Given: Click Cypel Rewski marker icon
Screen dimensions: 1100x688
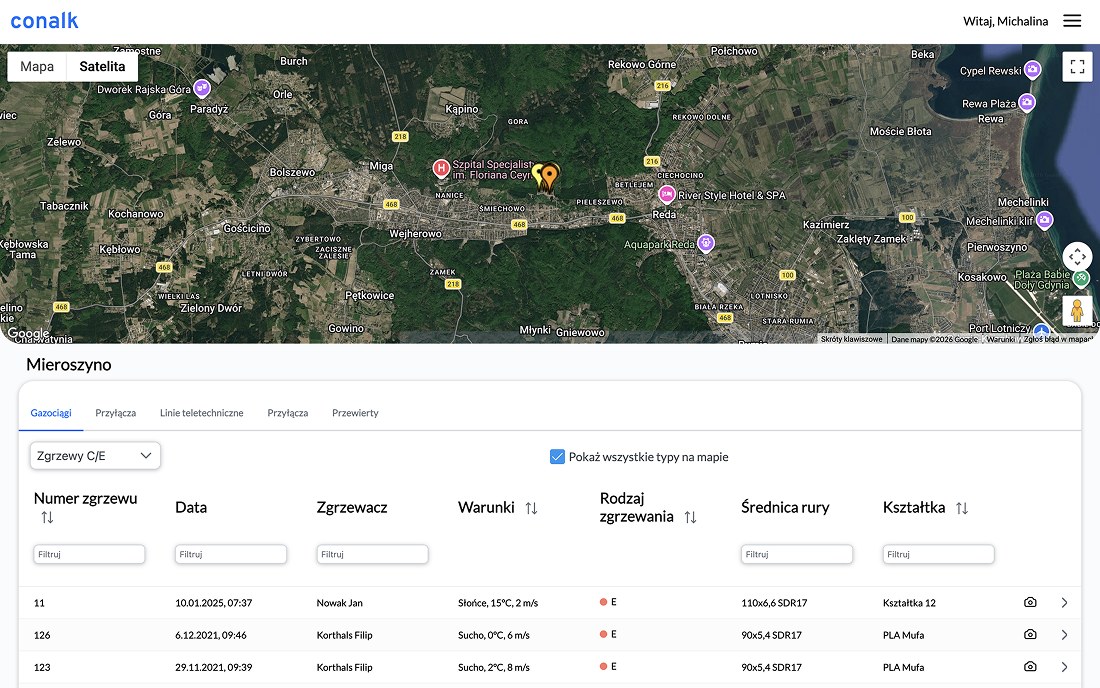Looking at the screenshot, I should tap(1032, 69).
